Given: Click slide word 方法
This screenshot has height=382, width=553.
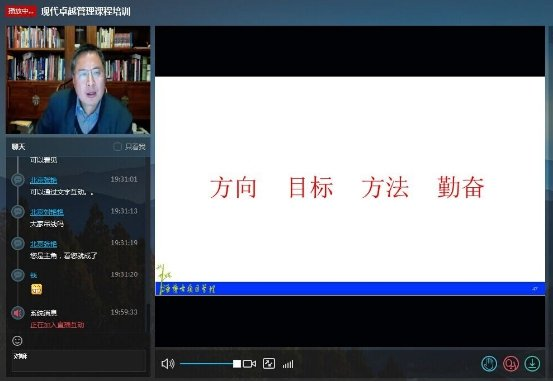Looking at the screenshot, I should coord(385,187).
